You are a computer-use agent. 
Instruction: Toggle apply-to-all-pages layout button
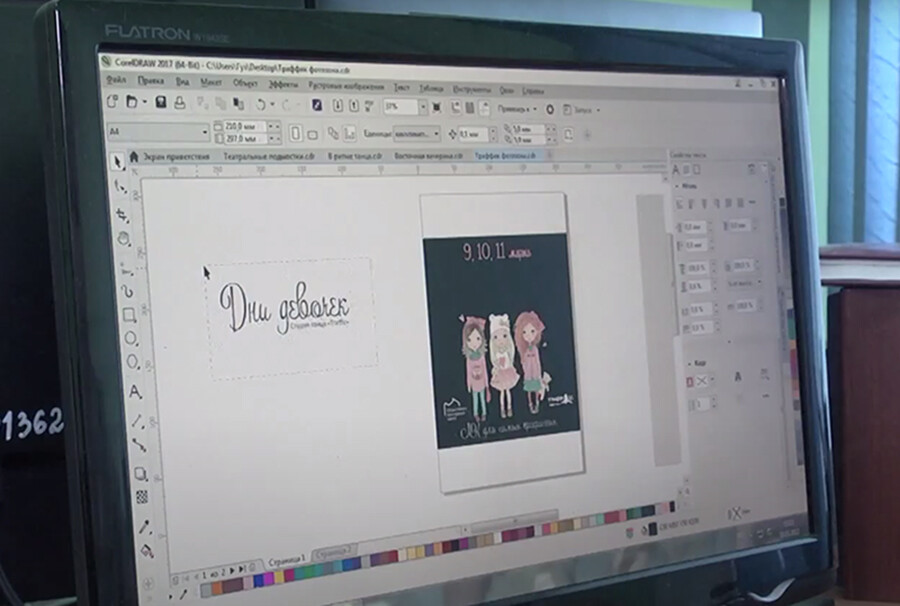333,134
